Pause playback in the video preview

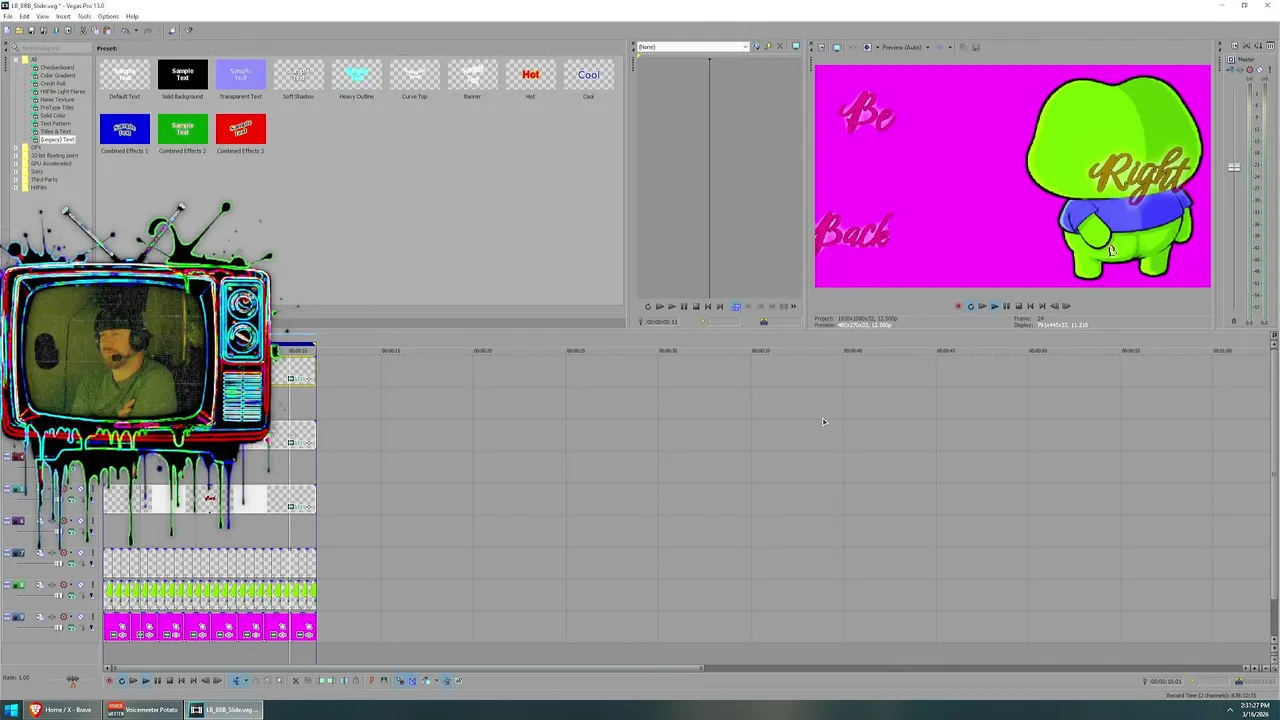1006,306
